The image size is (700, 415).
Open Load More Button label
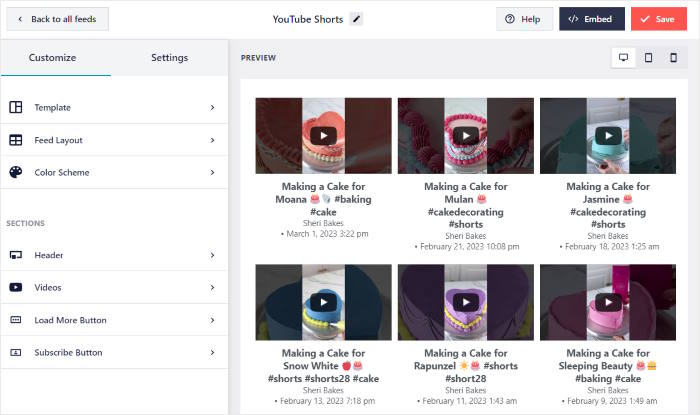pos(70,320)
